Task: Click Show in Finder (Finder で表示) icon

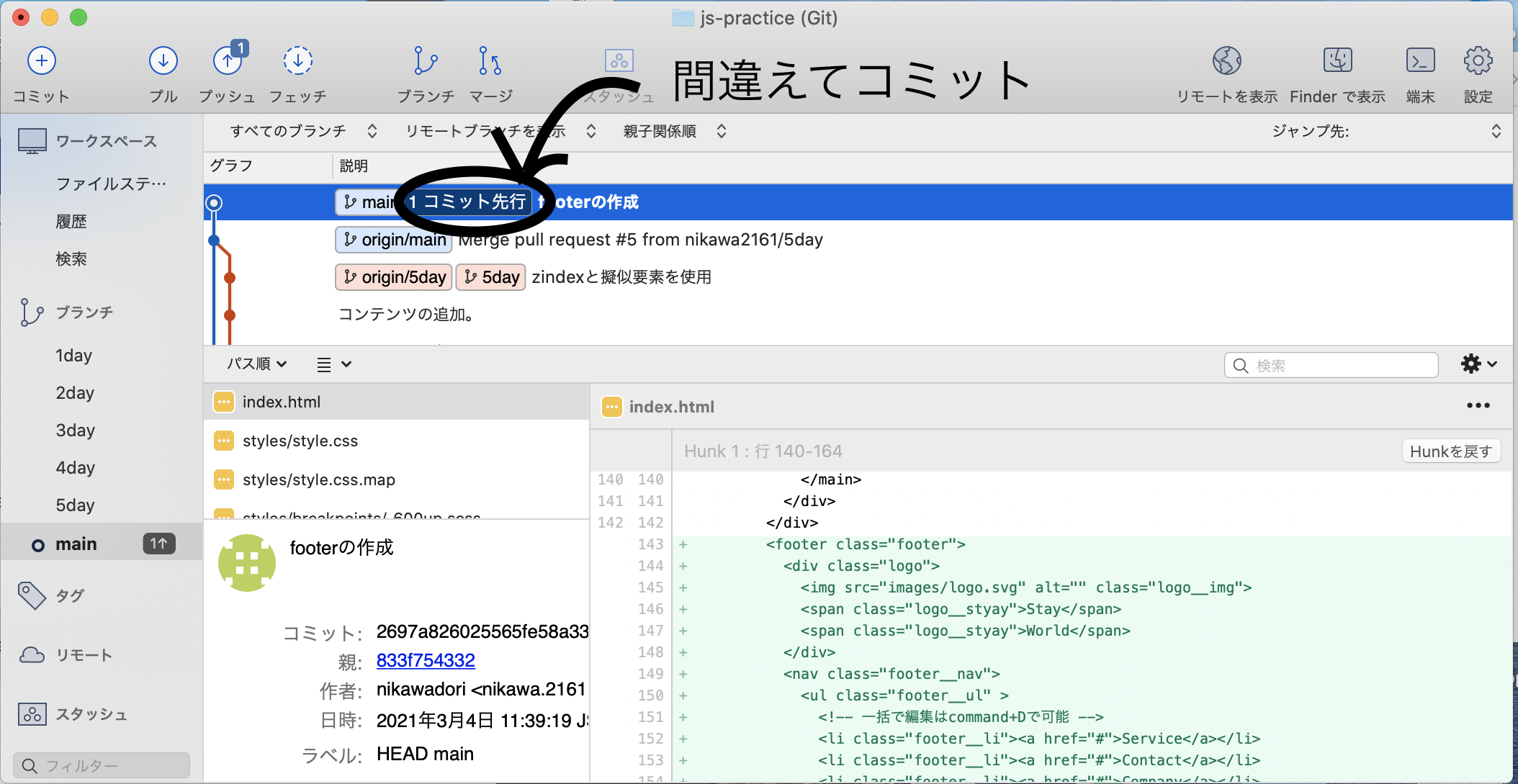Action: click(1337, 61)
